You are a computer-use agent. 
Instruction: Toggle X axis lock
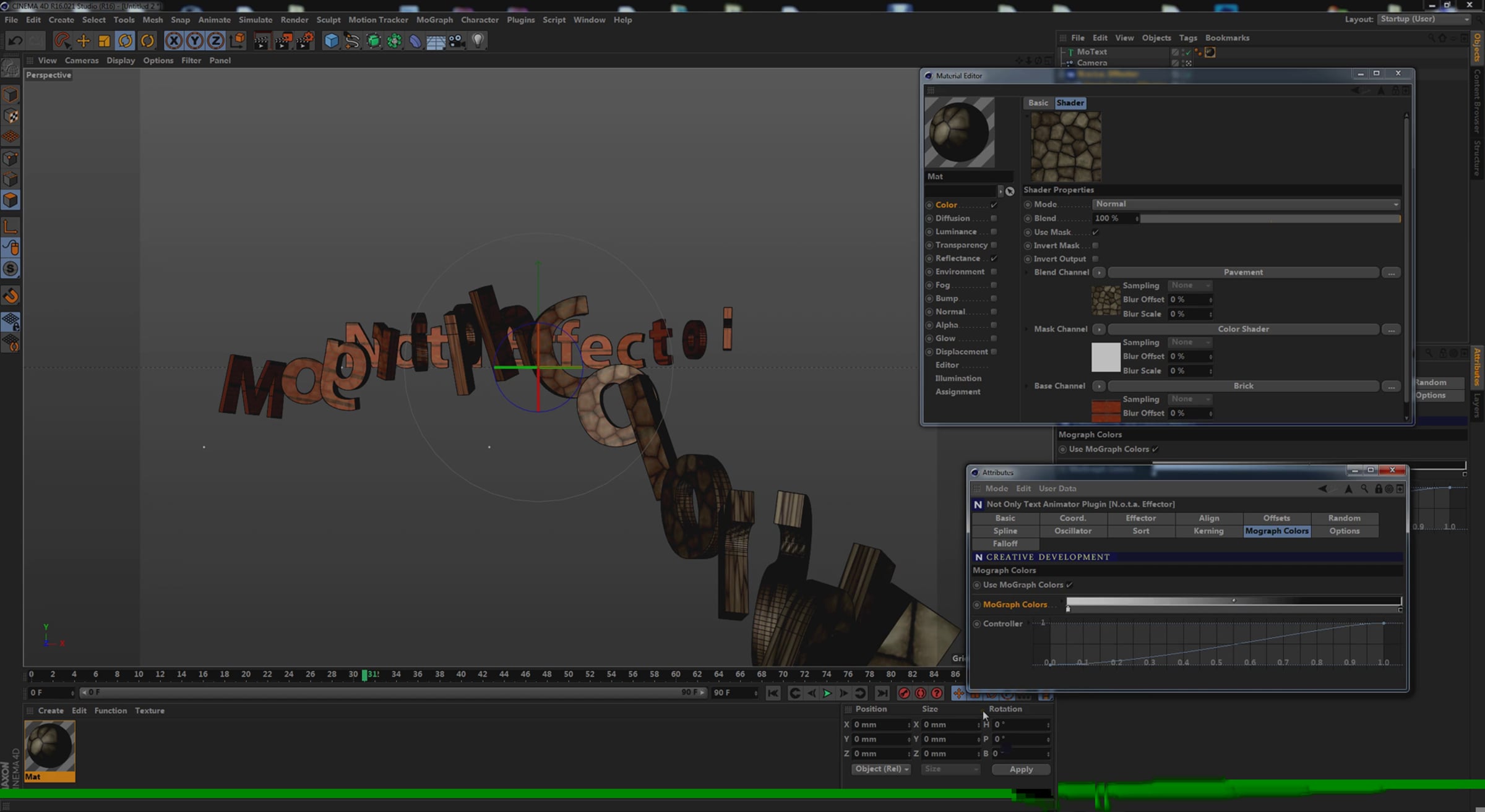coord(174,41)
